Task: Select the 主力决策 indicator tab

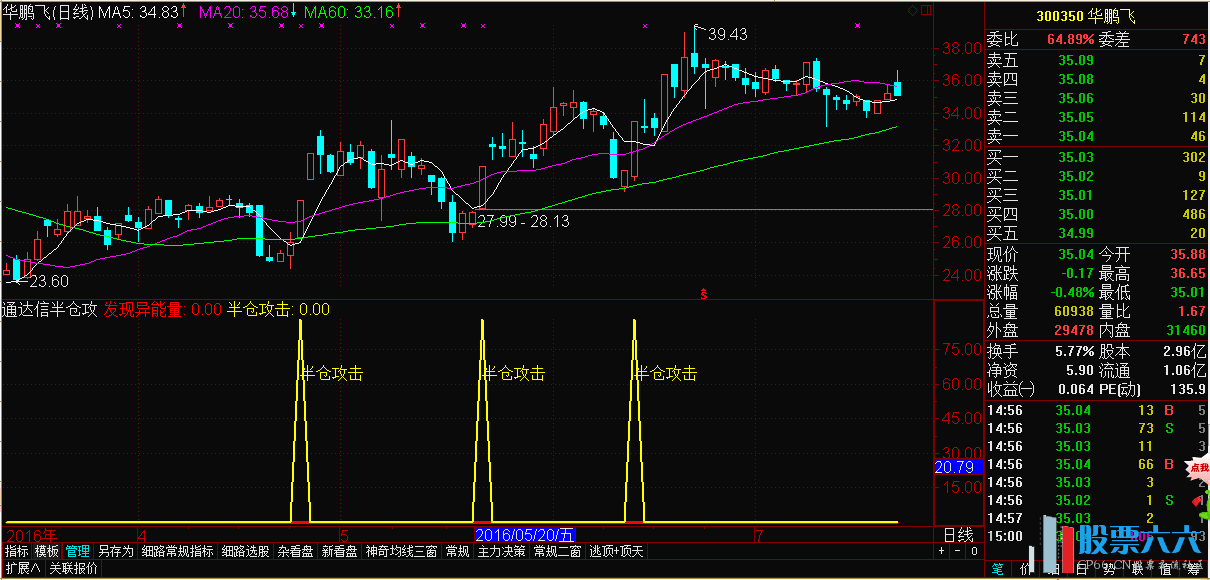Action: [x=501, y=551]
